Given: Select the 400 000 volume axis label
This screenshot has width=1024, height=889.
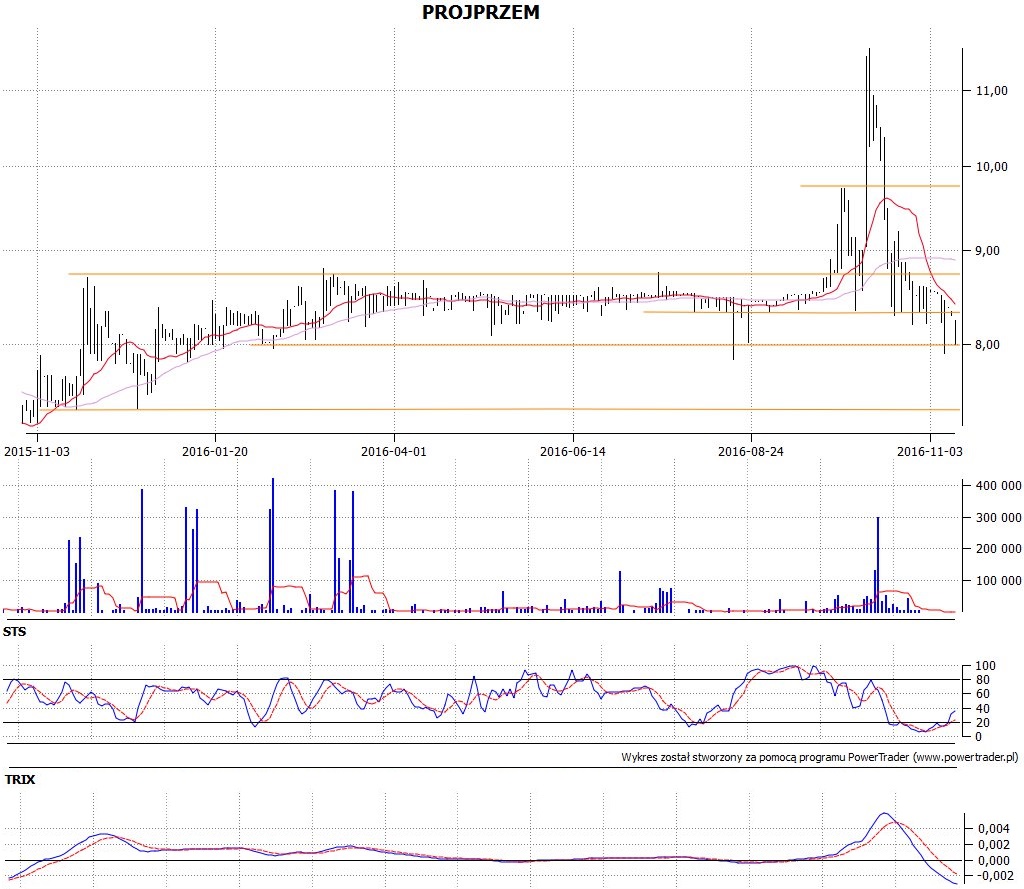Looking at the screenshot, I should 998,486.
